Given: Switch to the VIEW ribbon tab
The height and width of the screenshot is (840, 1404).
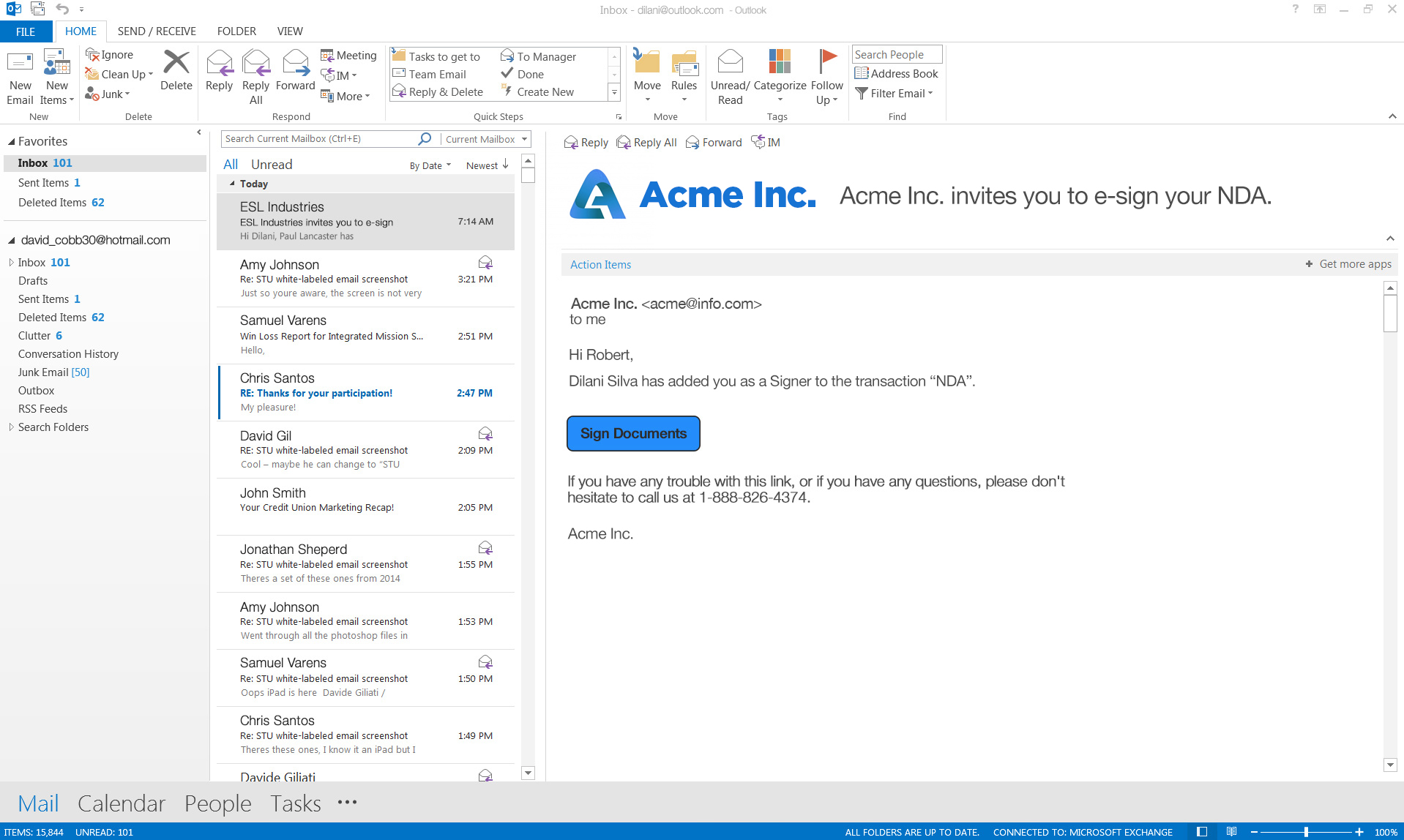Looking at the screenshot, I should pos(289,31).
